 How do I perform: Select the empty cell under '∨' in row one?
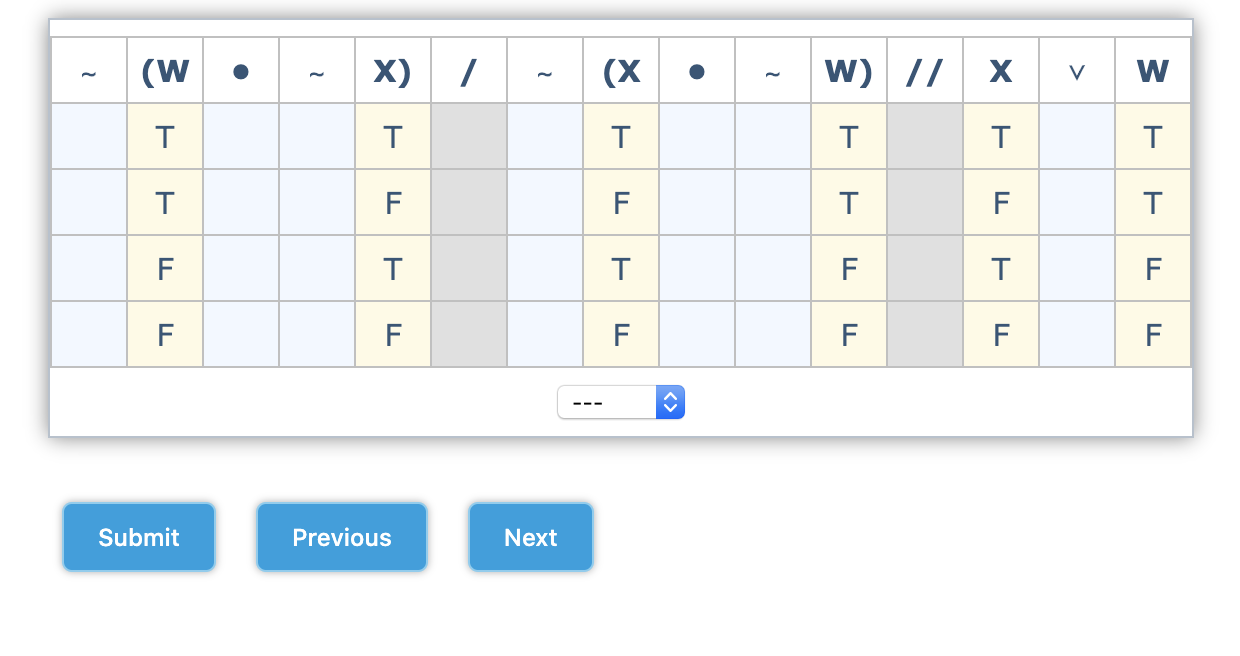[x=1077, y=136]
